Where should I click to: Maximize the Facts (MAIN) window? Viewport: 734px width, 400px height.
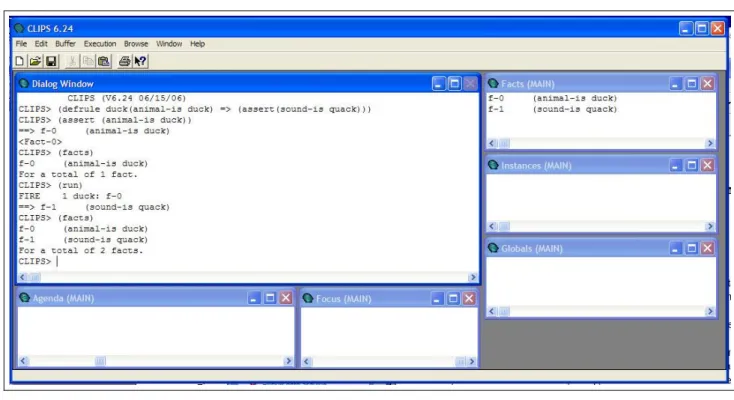691,84
